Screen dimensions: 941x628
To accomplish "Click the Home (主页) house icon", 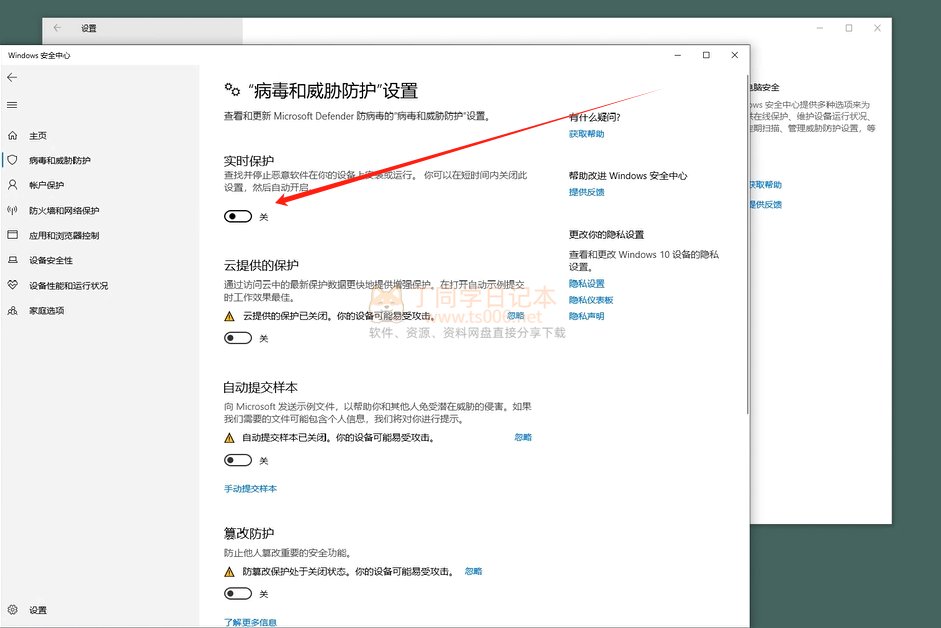I will point(12,135).
